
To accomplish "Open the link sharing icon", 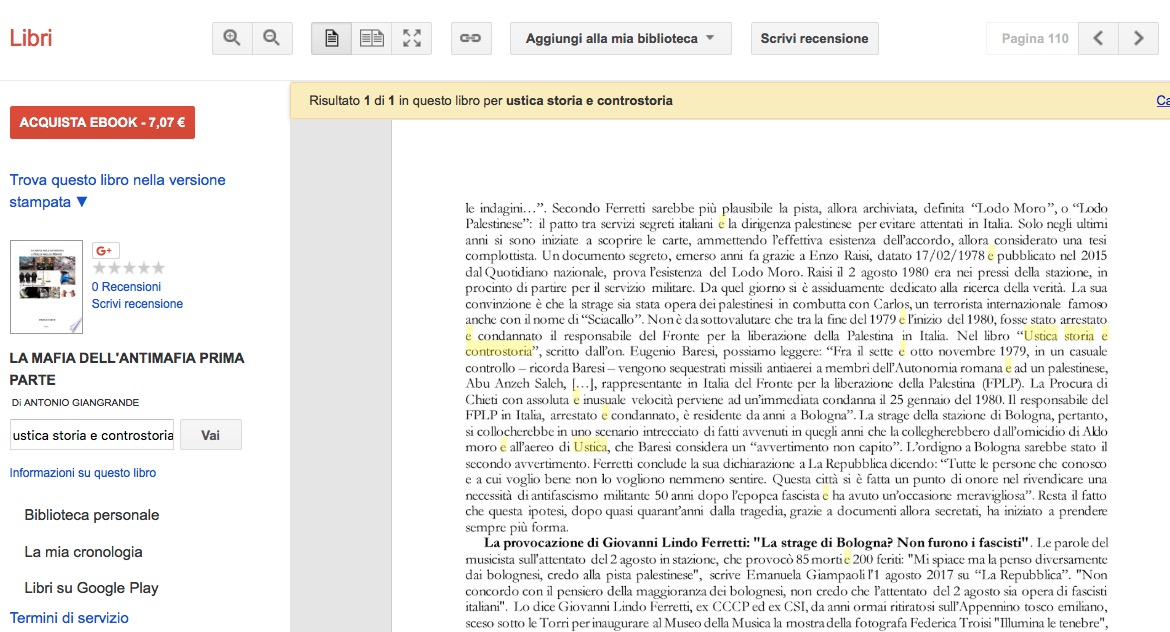I will tap(470, 39).
